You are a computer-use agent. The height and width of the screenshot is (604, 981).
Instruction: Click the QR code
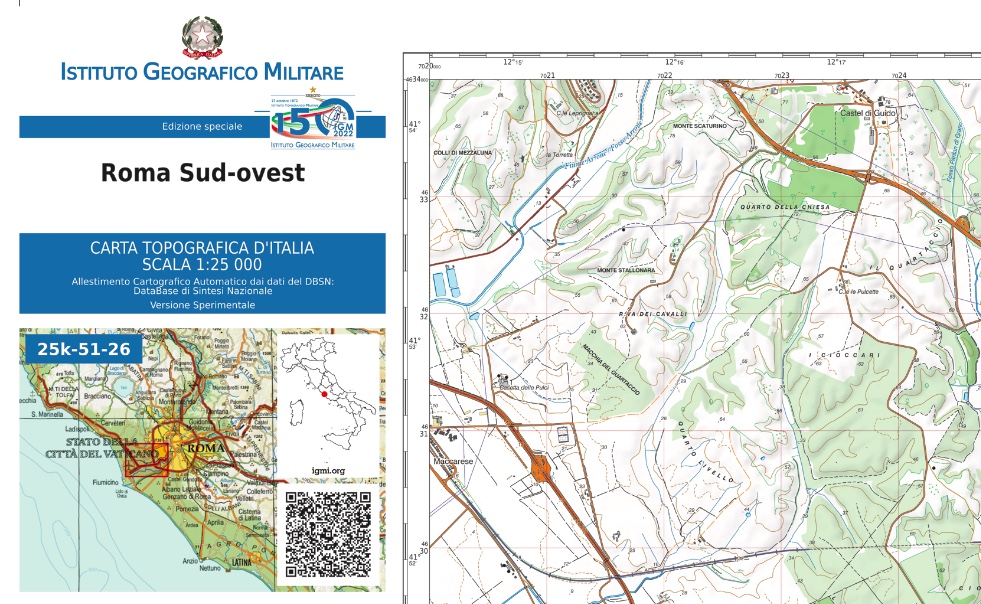click(x=328, y=534)
